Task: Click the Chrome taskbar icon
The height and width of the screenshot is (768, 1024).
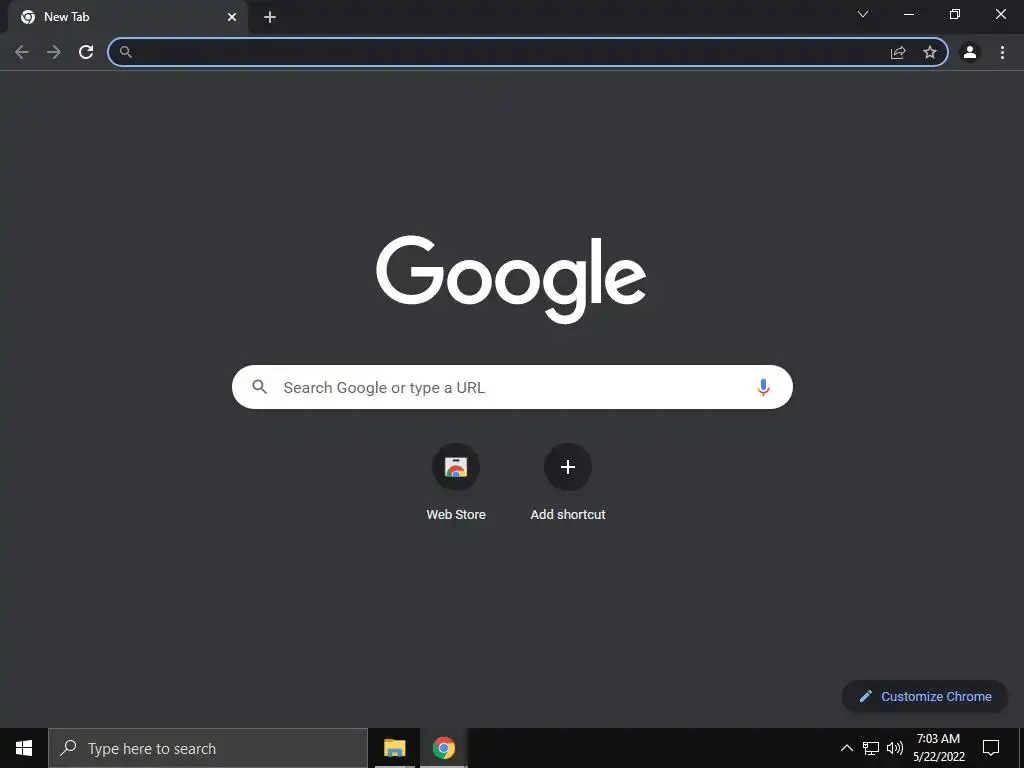Action: [x=443, y=748]
